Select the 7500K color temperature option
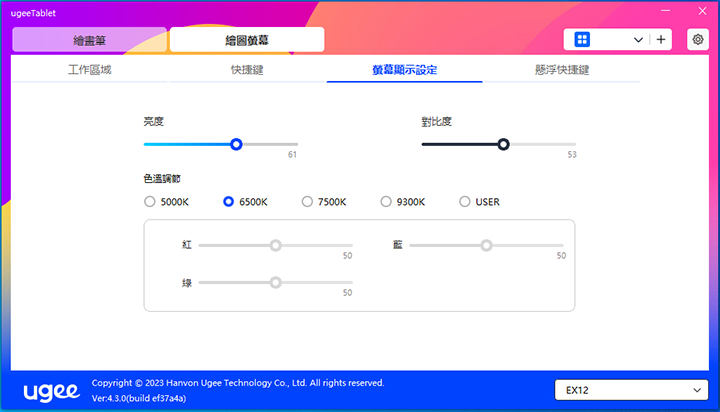 point(307,201)
